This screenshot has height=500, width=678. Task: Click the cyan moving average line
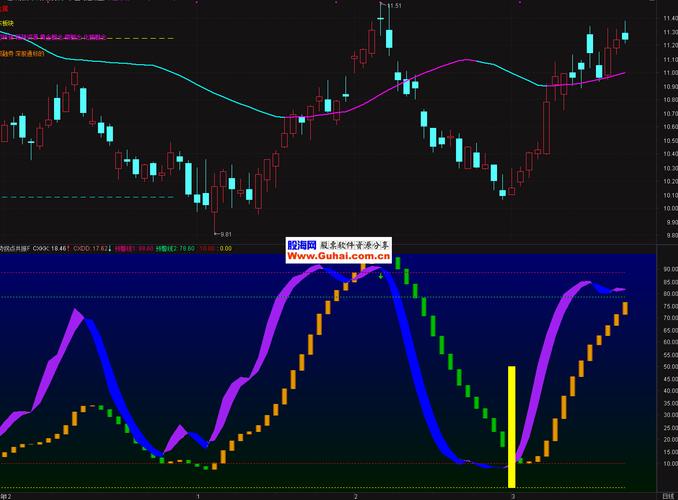point(150,70)
